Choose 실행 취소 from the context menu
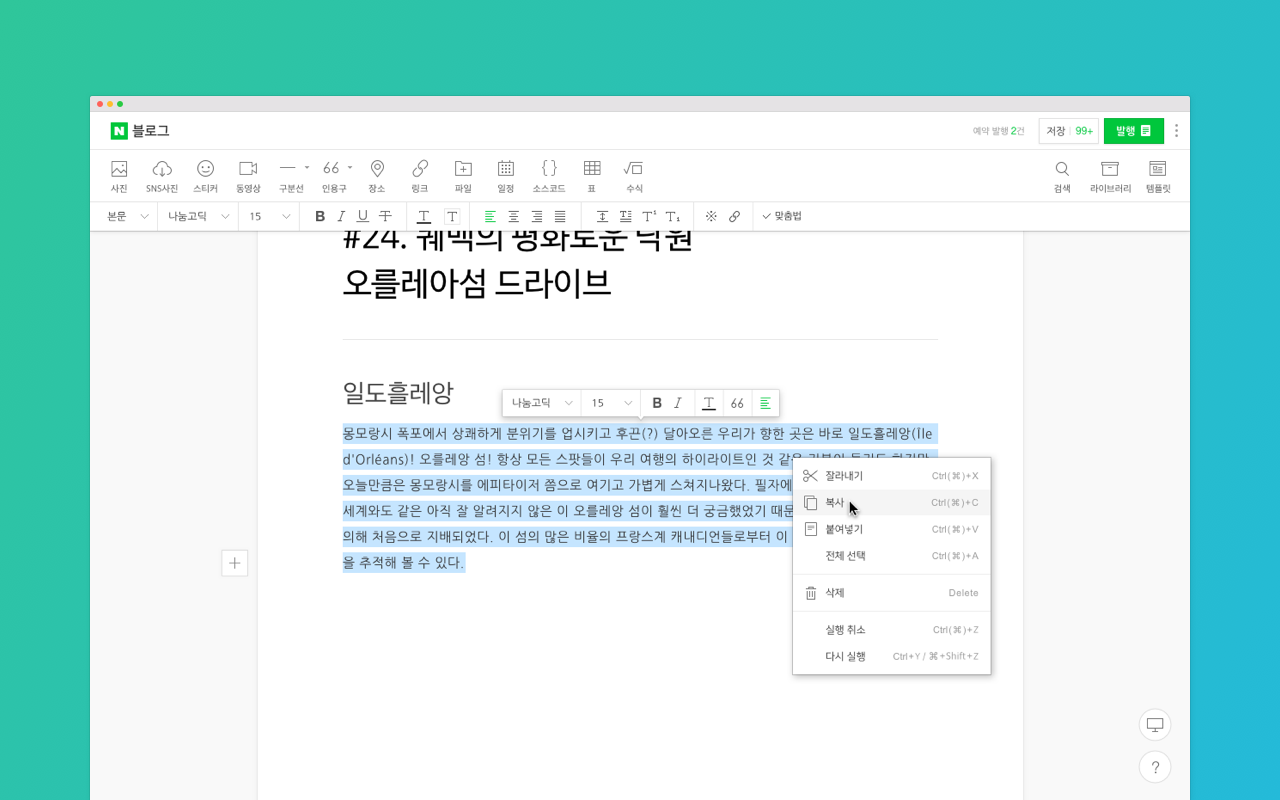Image resolution: width=1280 pixels, height=800 pixels. [892, 630]
